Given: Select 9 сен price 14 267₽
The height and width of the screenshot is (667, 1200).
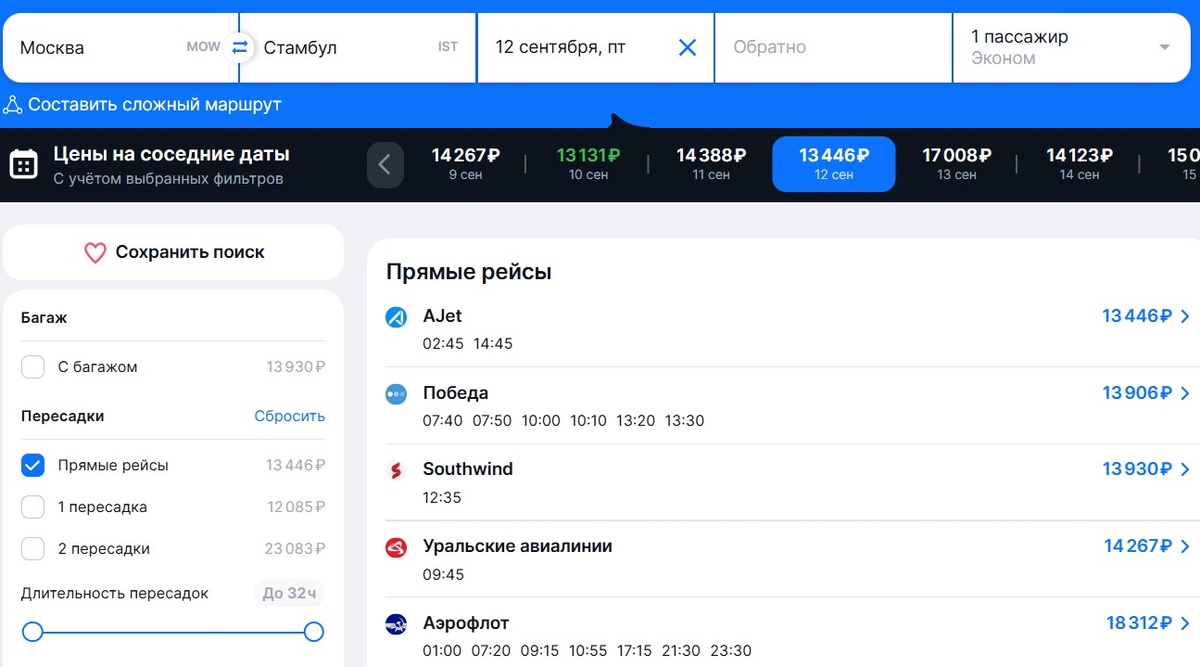Looking at the screenshot, I should tap(465, 164).
